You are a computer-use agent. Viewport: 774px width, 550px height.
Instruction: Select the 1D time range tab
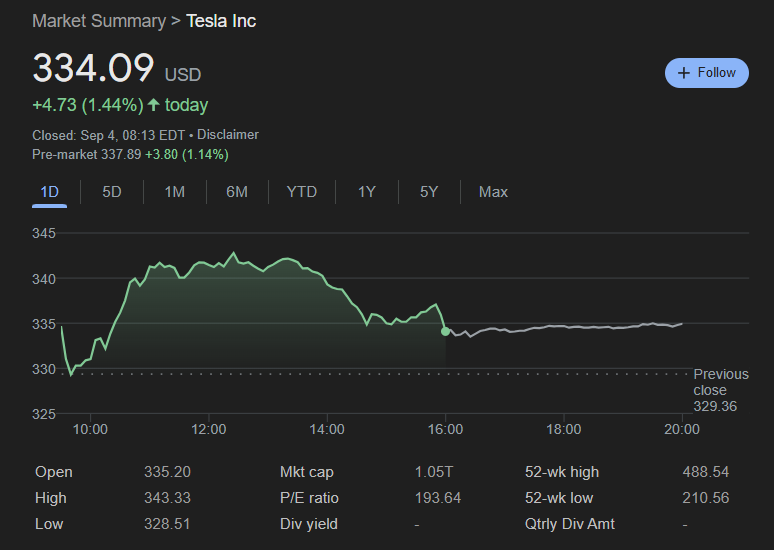(49, 192)
